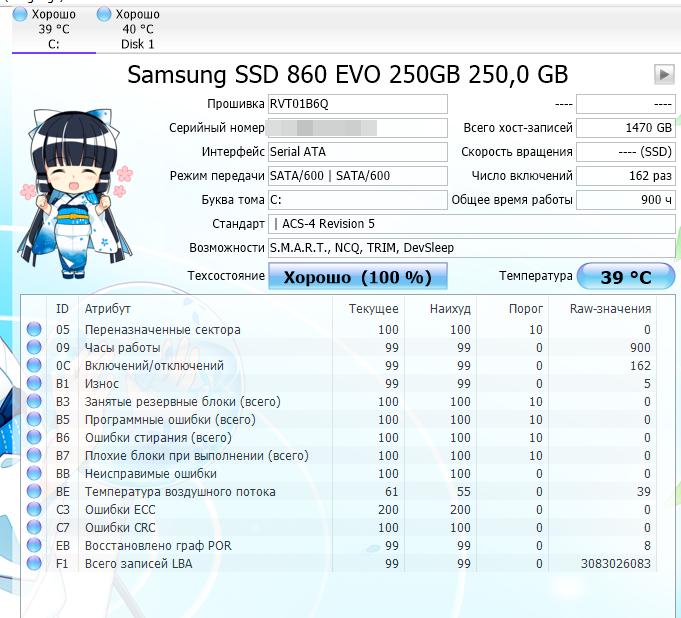Click status orb of attribute 09

34,347
